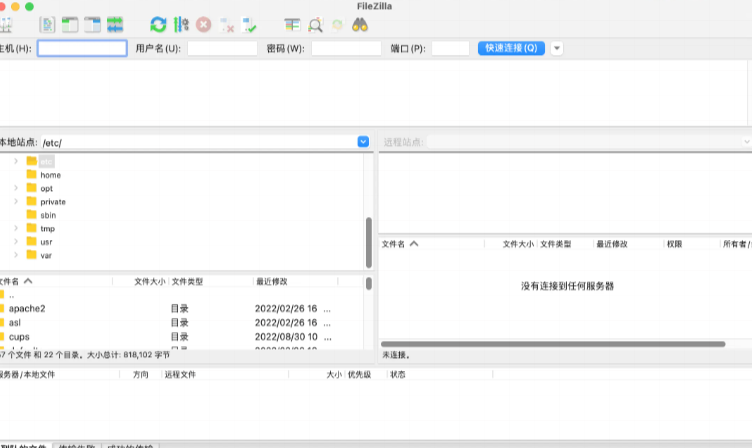Click the local tree vertical scrollbar

coord(369,242)
